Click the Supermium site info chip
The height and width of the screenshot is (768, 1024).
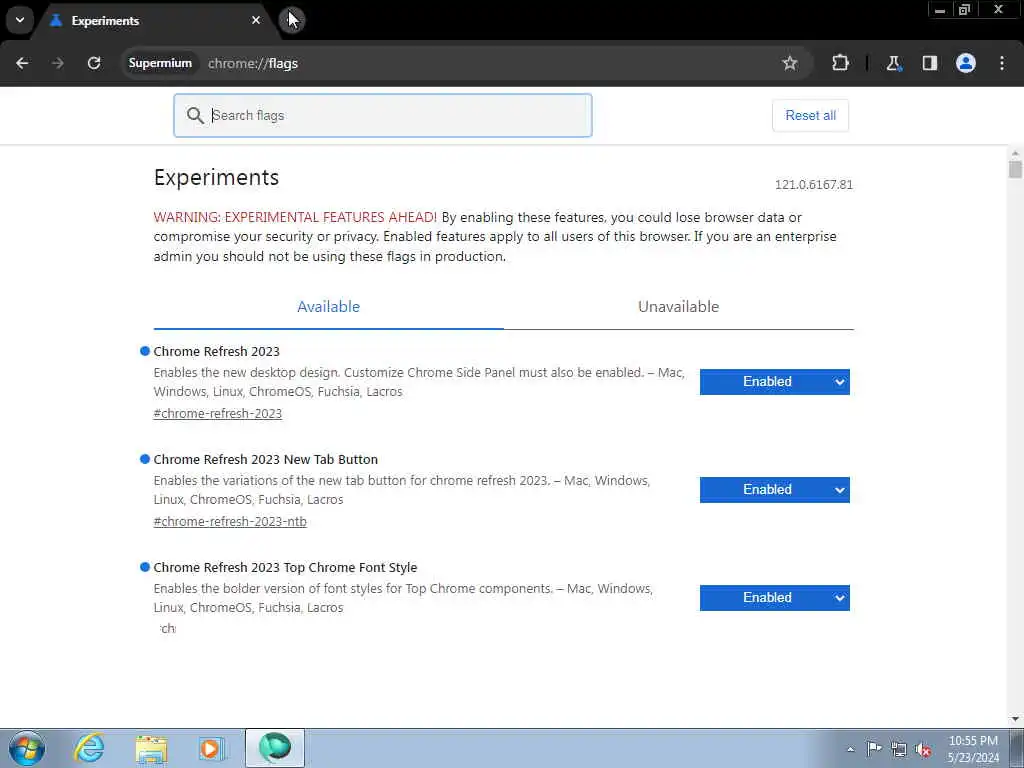pos(160,63)
